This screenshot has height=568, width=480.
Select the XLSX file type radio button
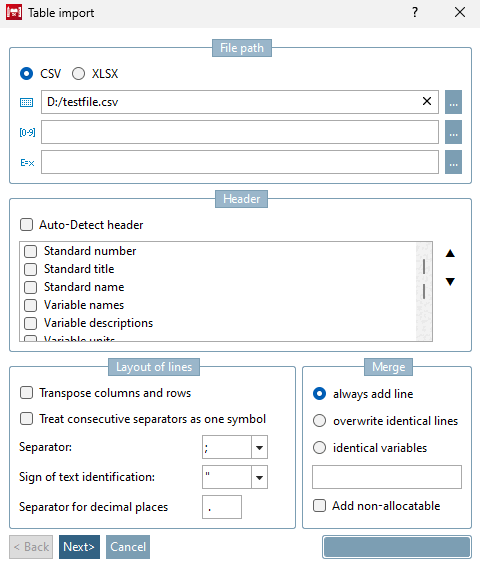pos(78,74)
